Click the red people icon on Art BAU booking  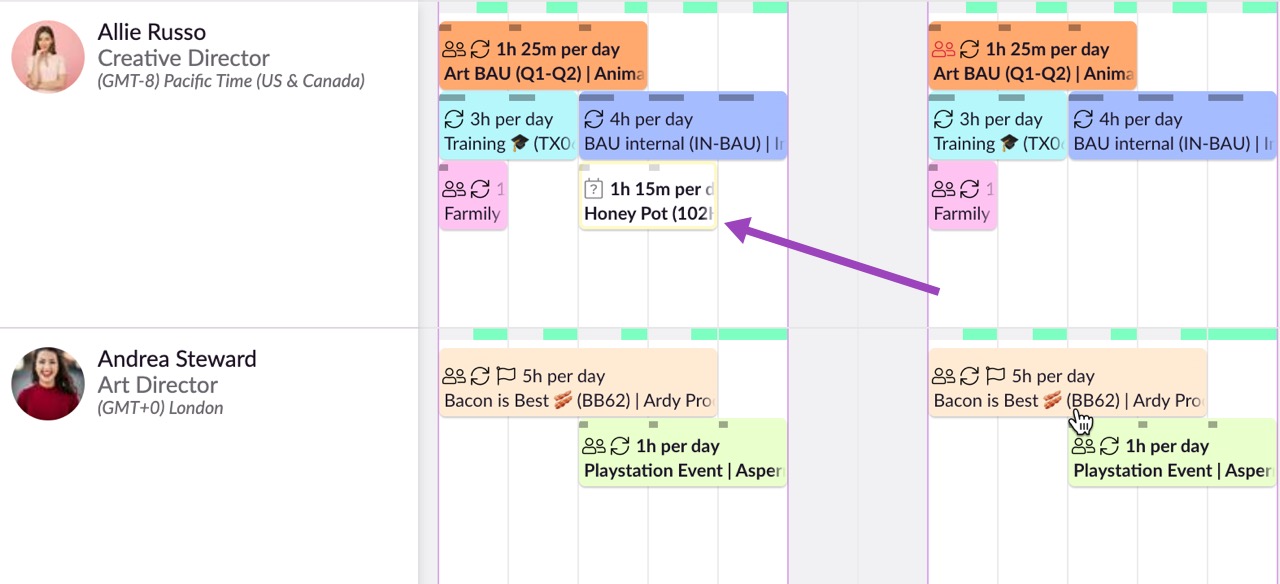pyautogui.click(x=943, y=49)
